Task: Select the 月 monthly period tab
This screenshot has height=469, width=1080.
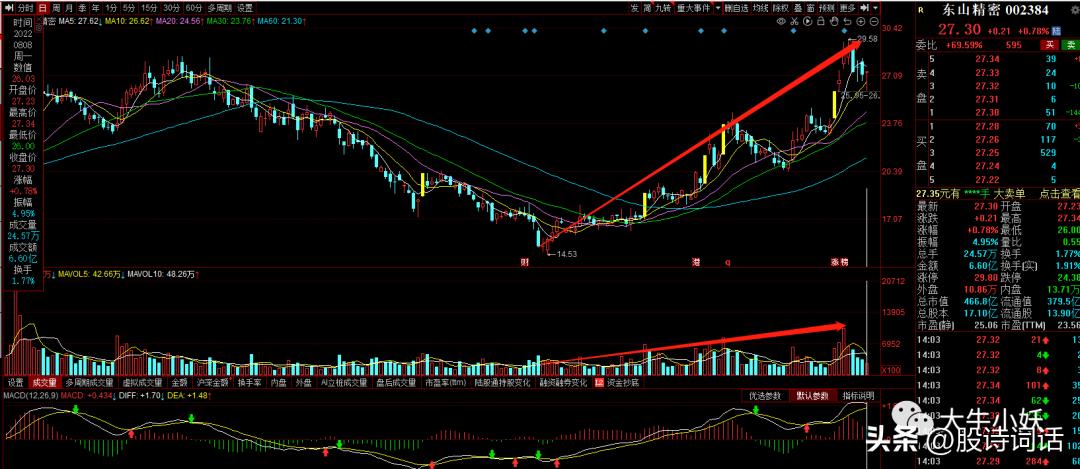Action: click(70, 8)
